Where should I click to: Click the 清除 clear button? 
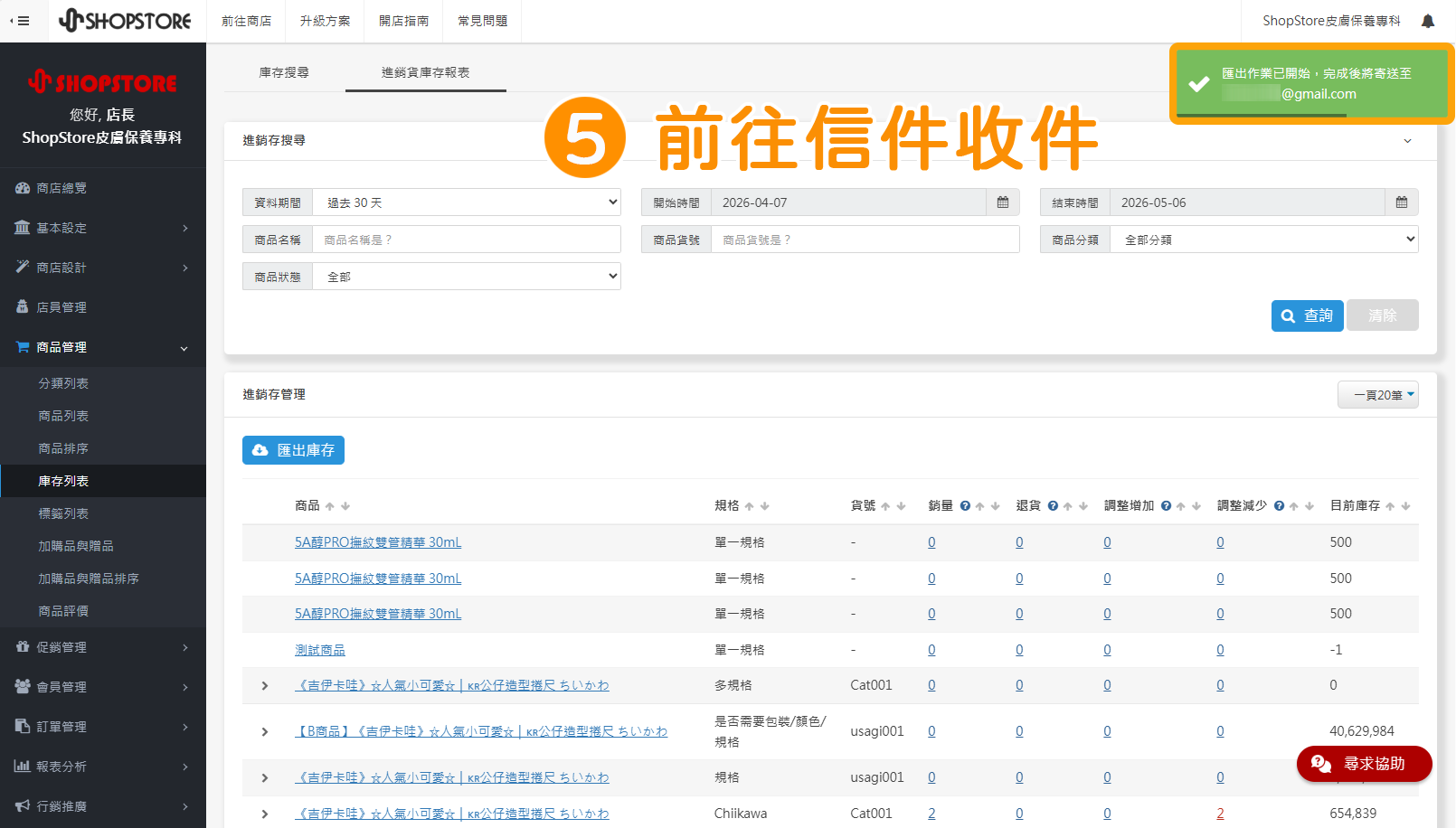[x=1382, y=315]
